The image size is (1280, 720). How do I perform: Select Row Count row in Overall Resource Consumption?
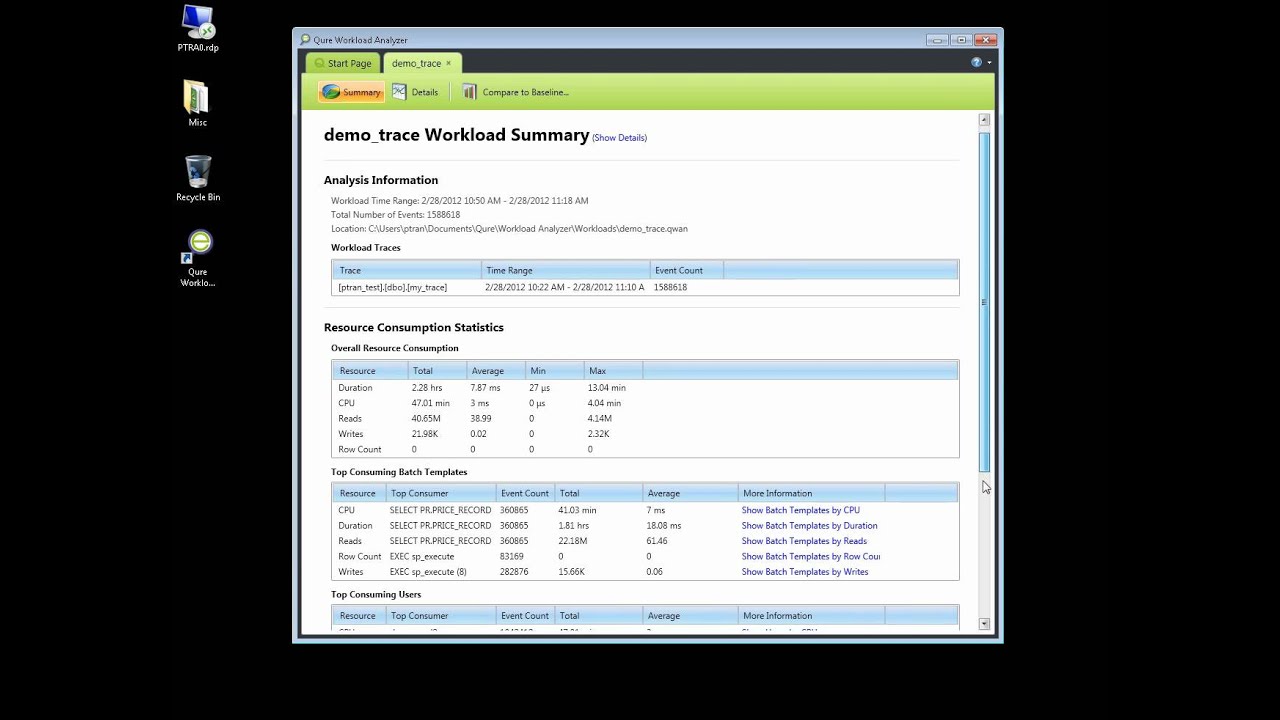pos(645,450)
